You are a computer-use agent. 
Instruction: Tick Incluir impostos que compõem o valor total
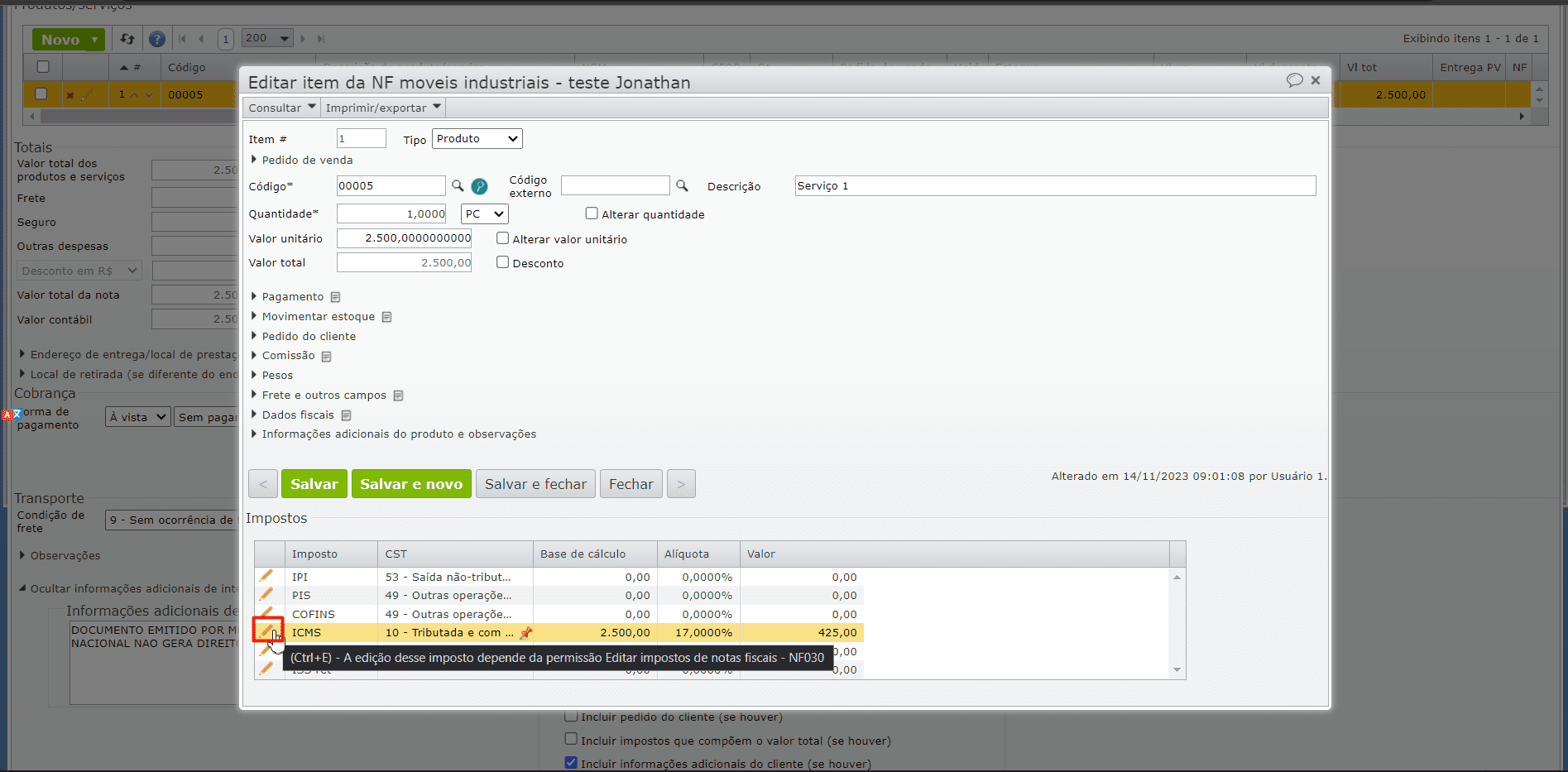coord(571,739)
